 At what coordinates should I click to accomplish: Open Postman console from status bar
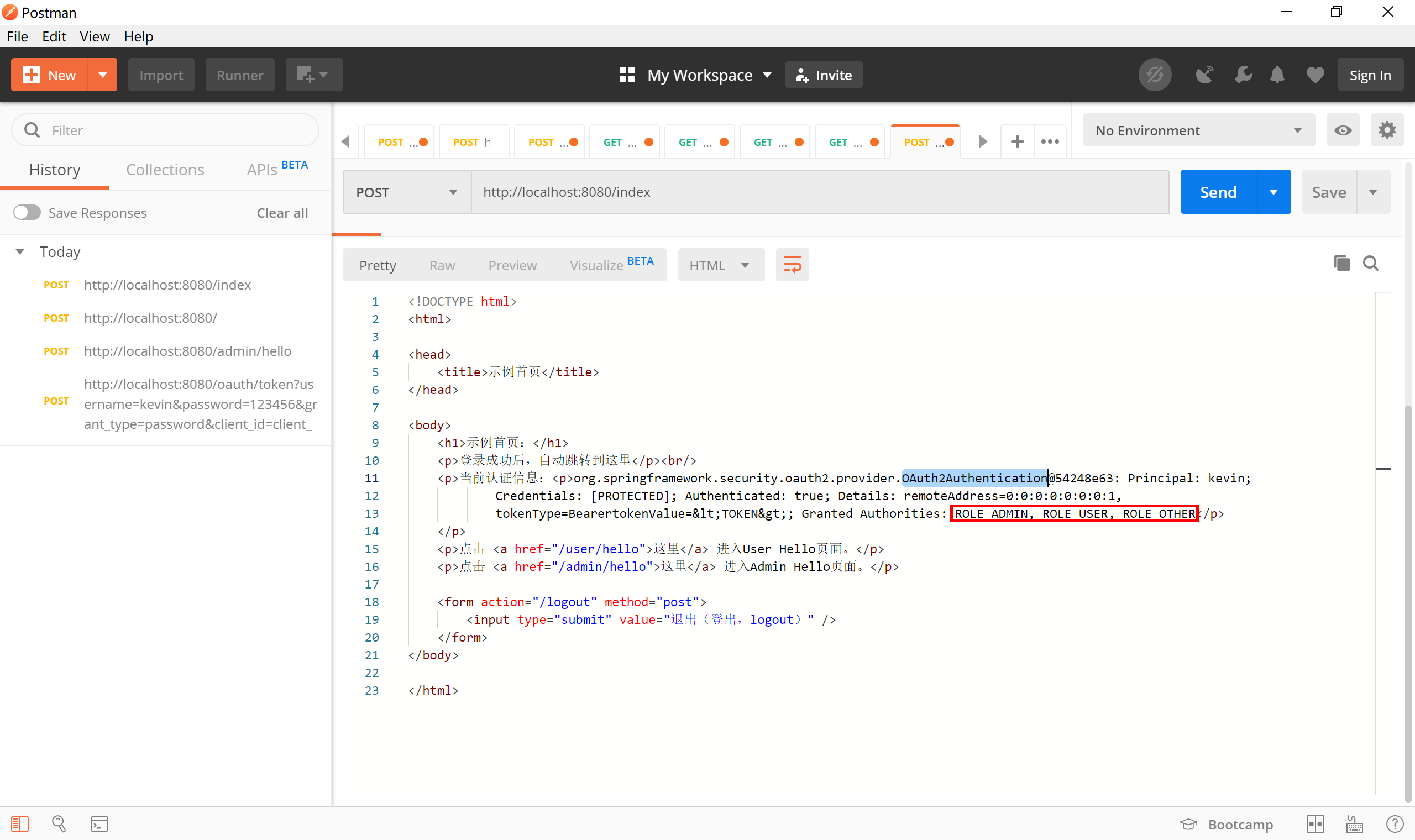(99, 823)
